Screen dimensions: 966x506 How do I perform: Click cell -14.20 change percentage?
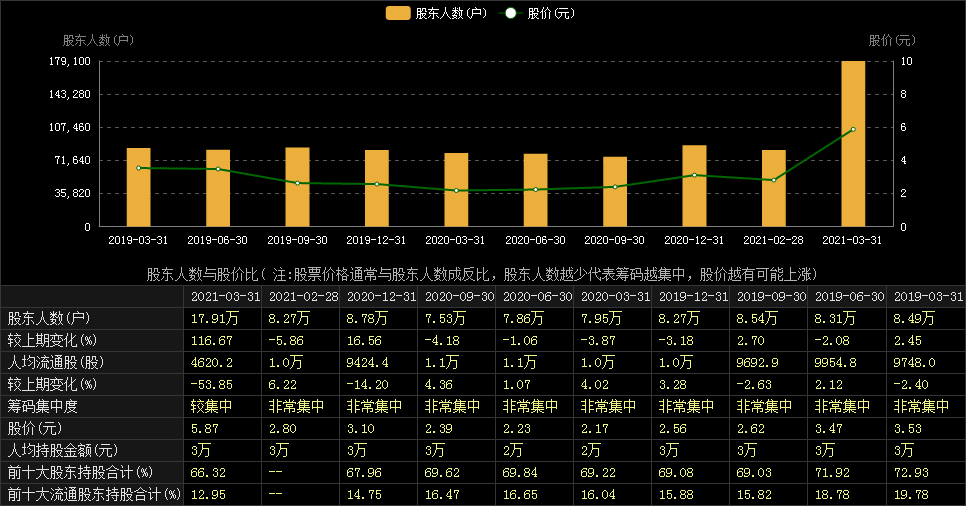click(x=368, y=385)
